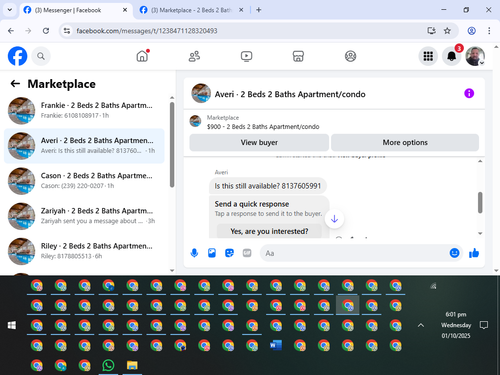Jump to latest message with down-arrow button
500x375 pixels.
tap(334, 219)
